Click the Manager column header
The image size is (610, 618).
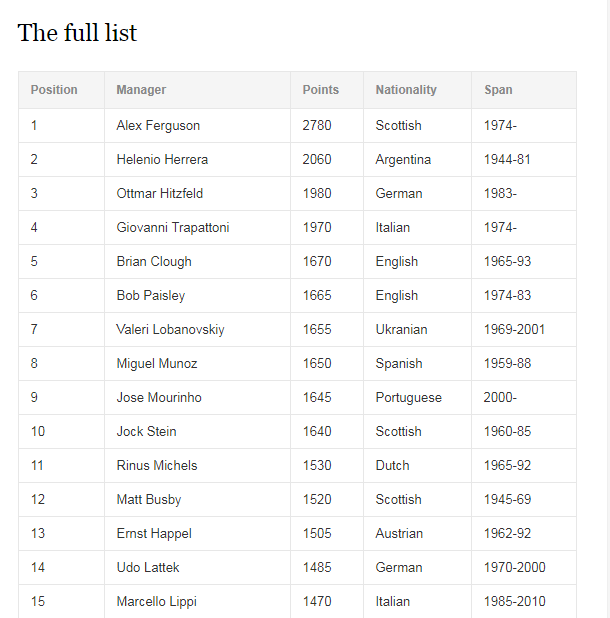(141, 90)
